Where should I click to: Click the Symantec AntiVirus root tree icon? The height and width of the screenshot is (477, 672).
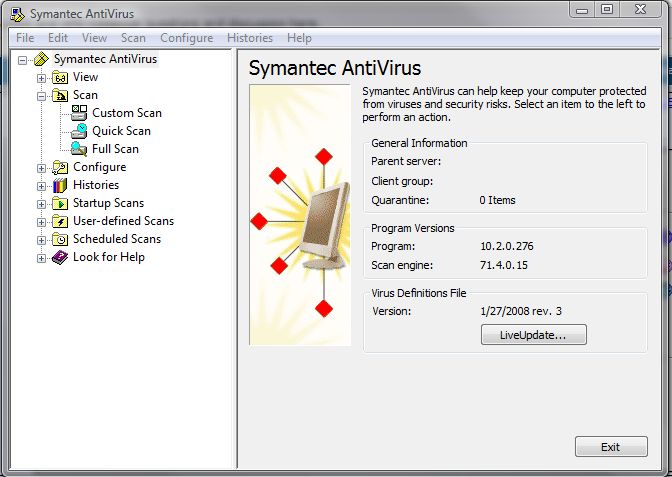[42, 59]
